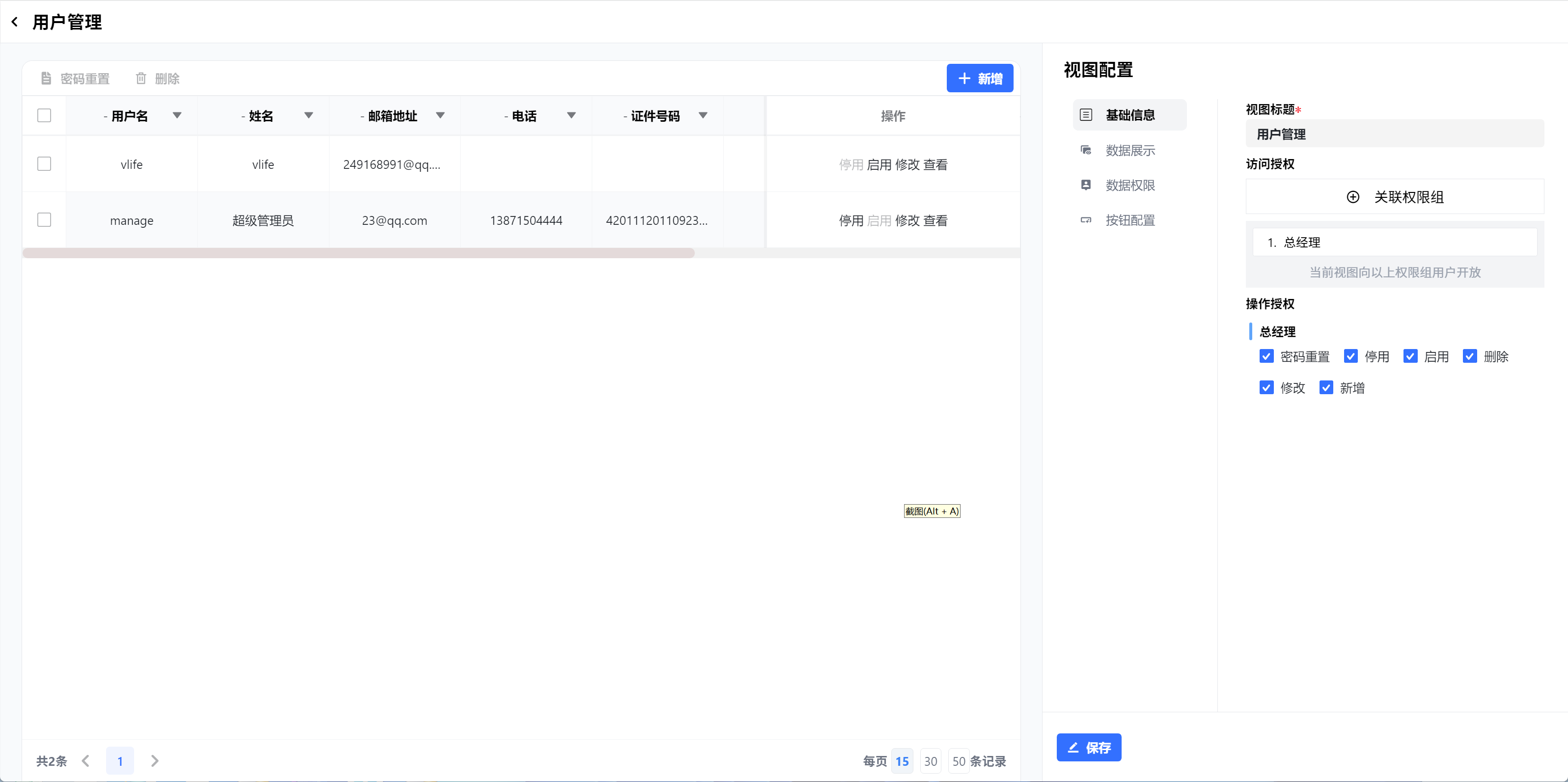This screenshot has height=782, width=1568.
Task: Click the plus-circle icon for 关联权限组
Action: point(1352,197)
